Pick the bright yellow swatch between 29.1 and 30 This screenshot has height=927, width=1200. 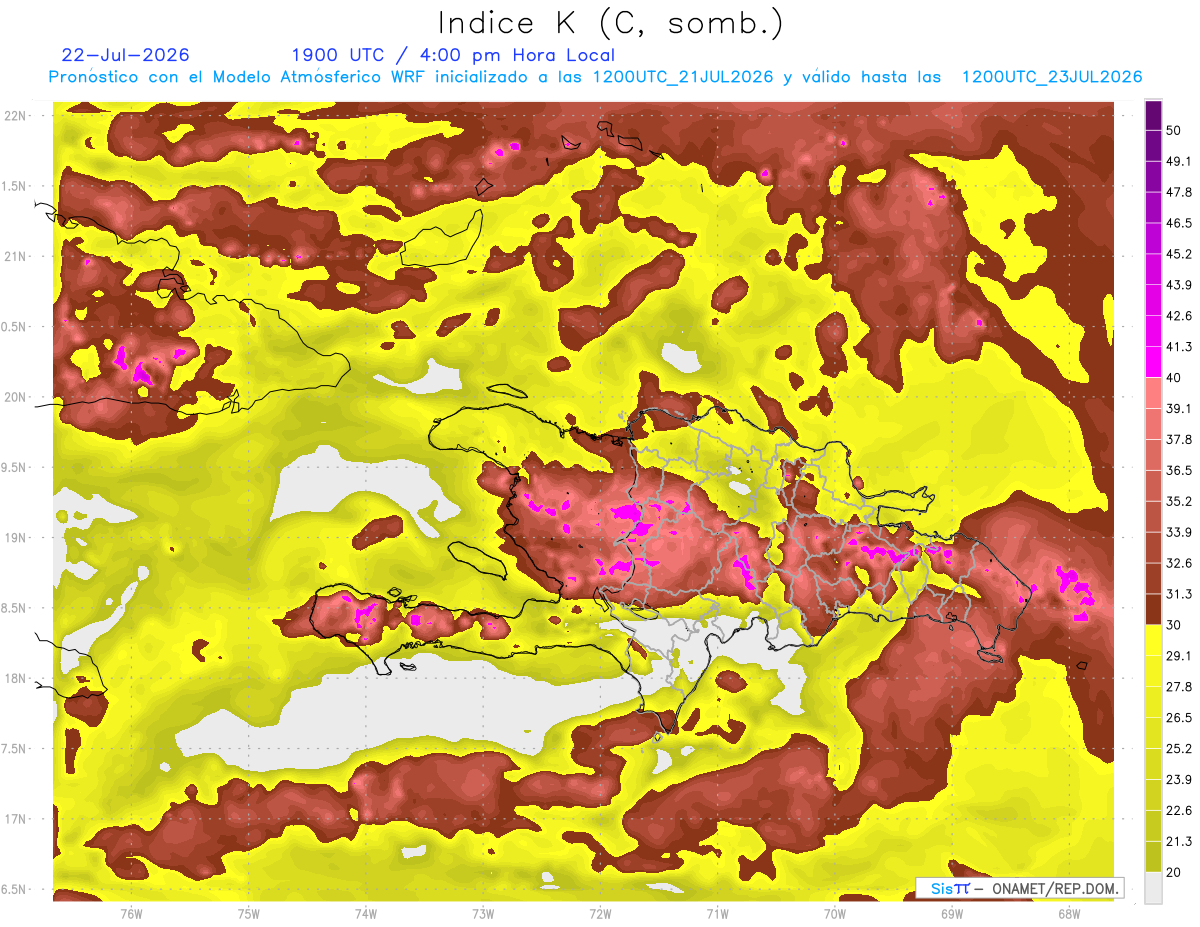(x=1153, y=640)
